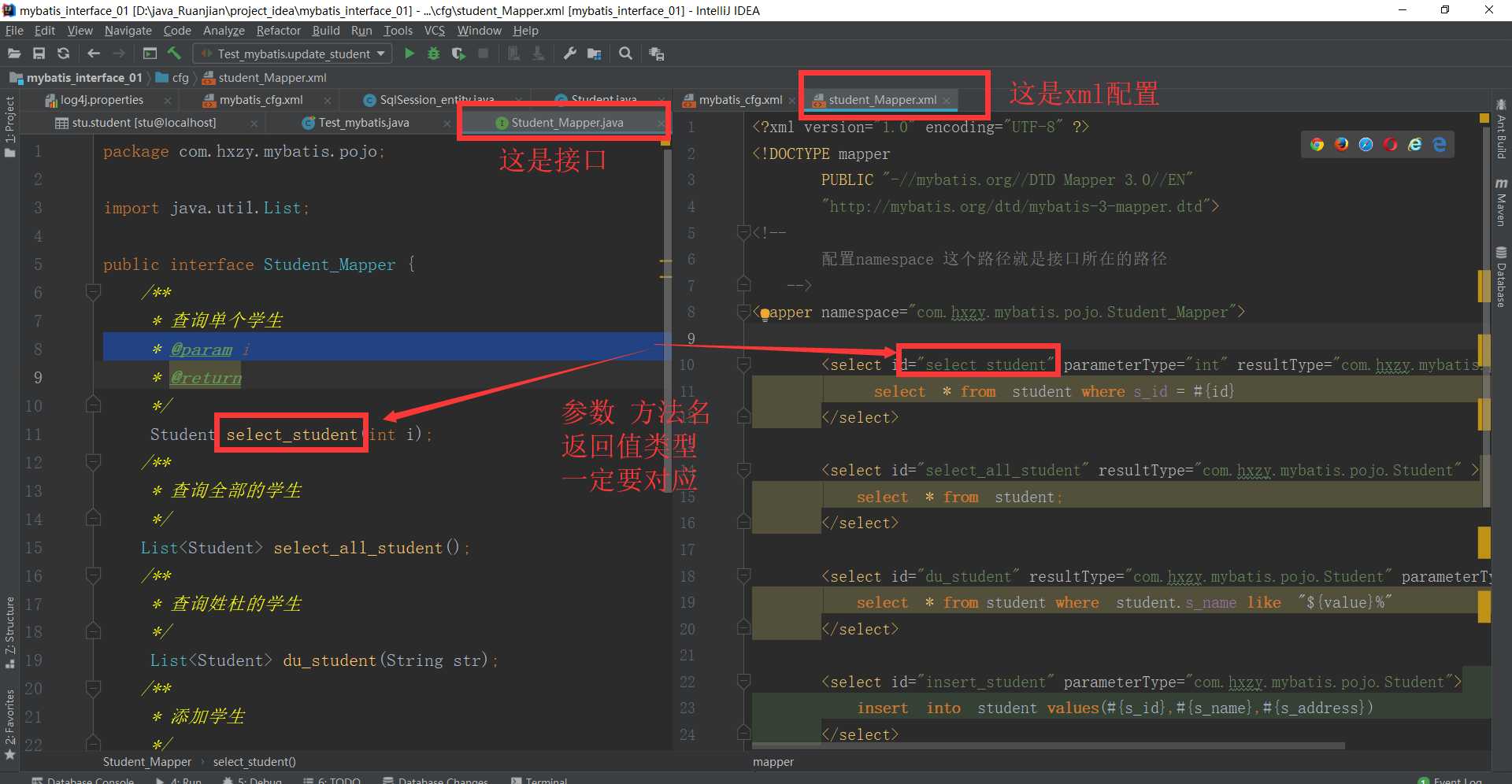Screen dimensions: 1512x784
Task: Click the Build Project hammer icon
Action: point(174,54)
